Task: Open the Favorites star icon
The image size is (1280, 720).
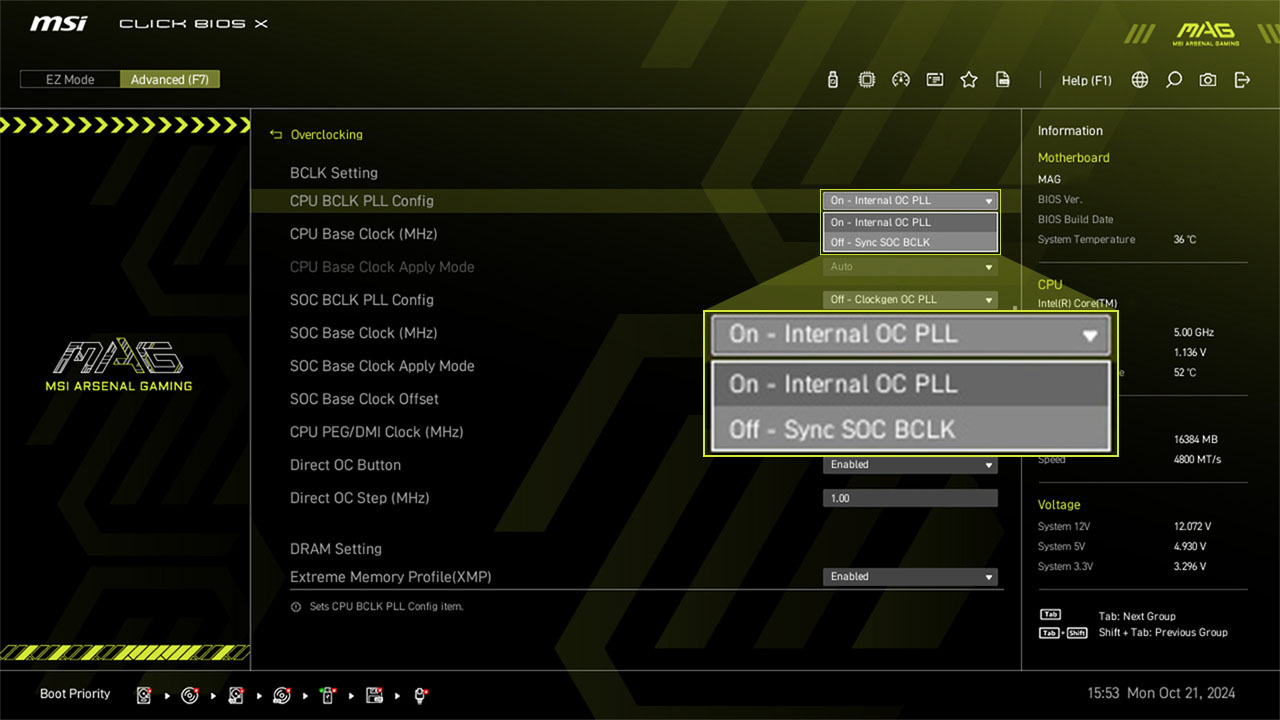Action: pos(968,80)
